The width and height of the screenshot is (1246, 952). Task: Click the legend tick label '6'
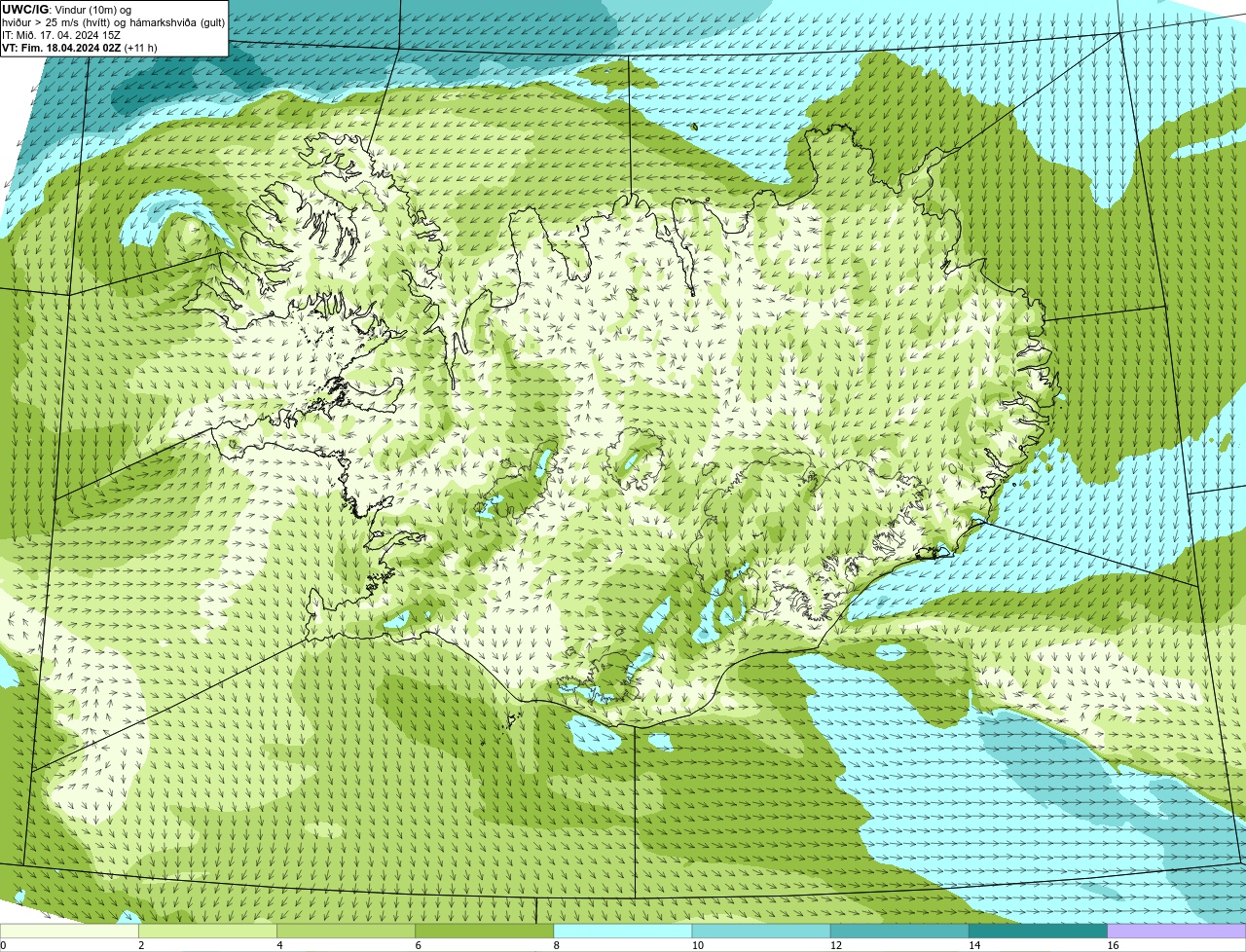(x=419, y=945)
